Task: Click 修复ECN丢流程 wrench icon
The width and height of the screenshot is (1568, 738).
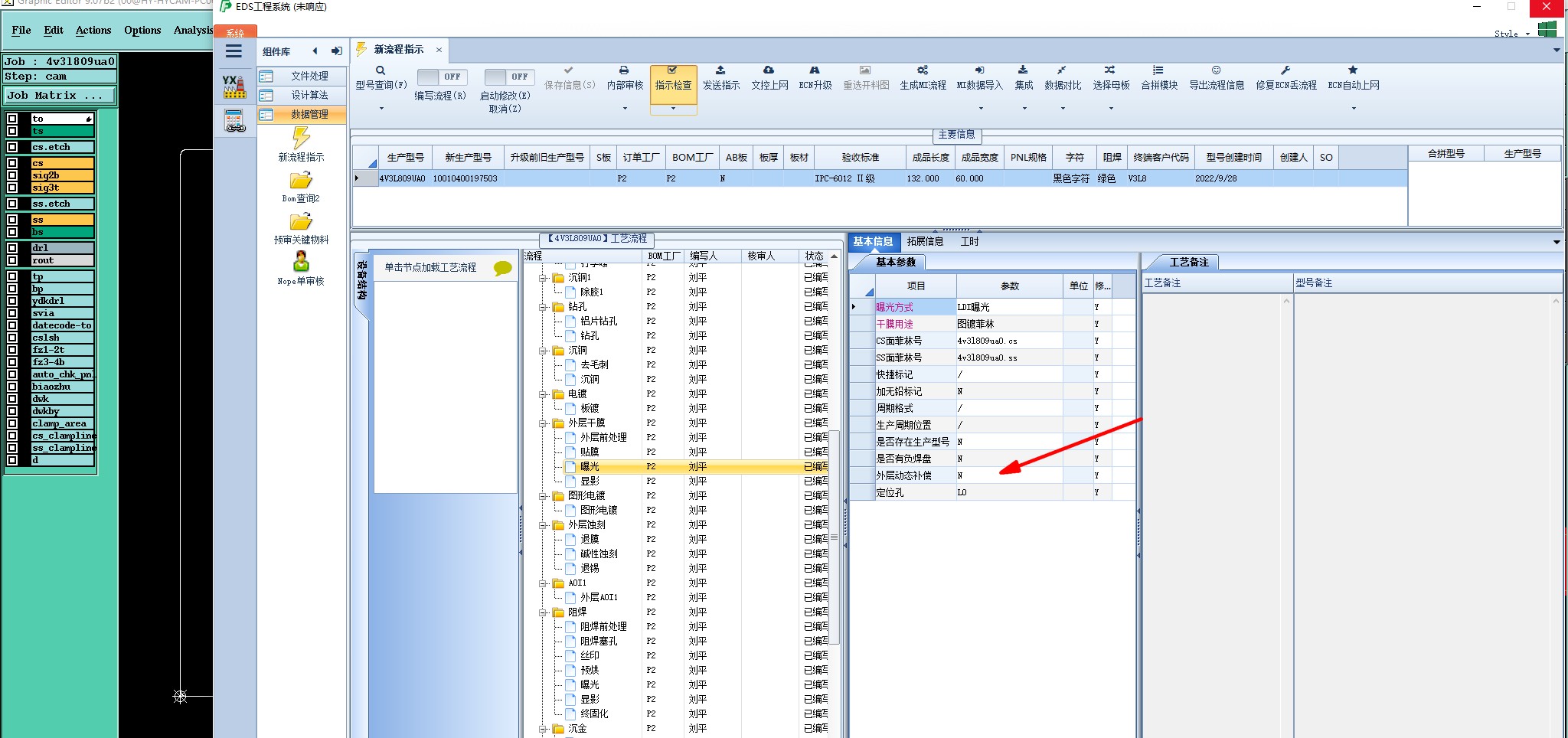Action: (x=1285, y=70)
